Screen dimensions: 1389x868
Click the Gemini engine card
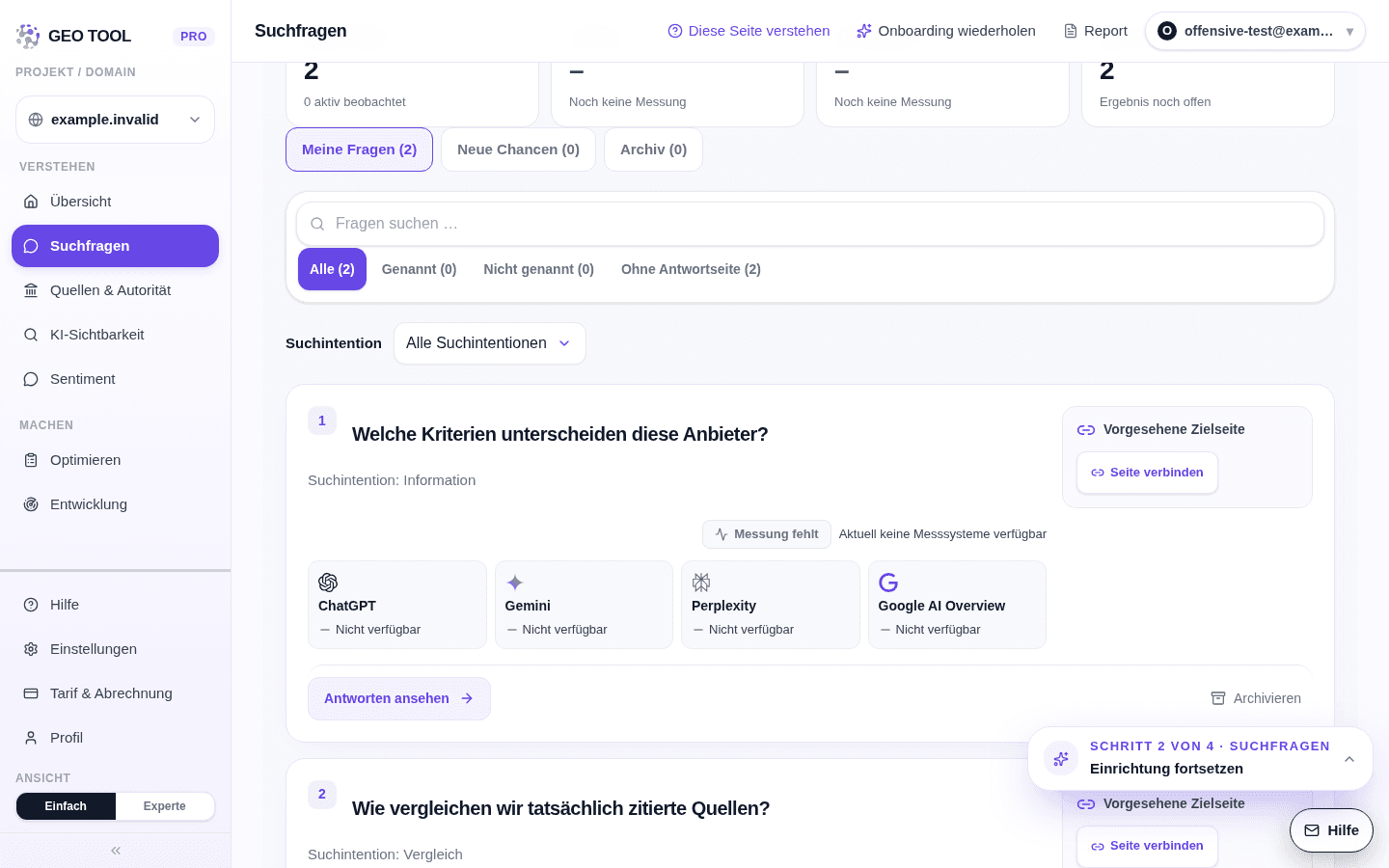click(584, 605)
